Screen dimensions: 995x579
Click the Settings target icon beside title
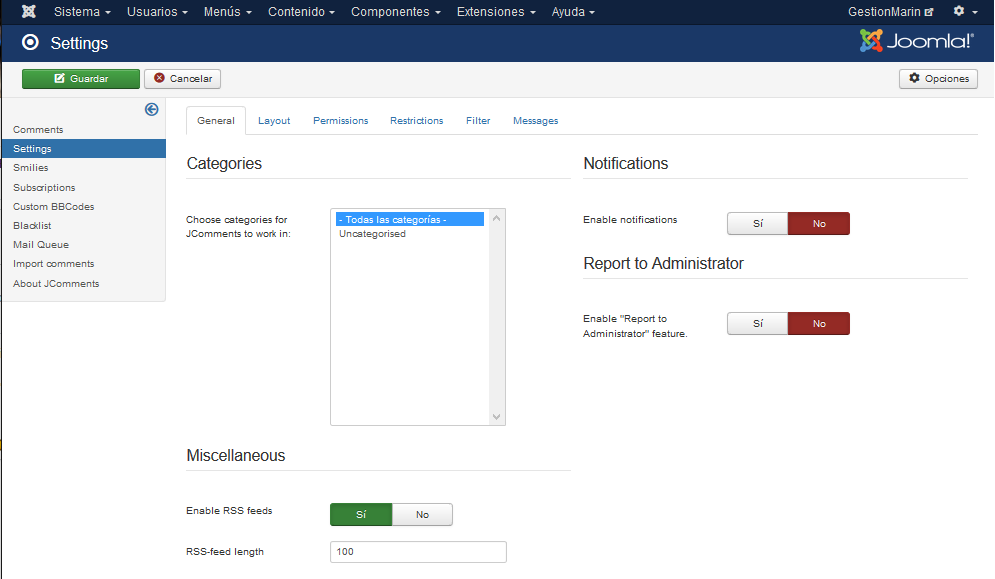pyautogui.click(x=30, y=43)
